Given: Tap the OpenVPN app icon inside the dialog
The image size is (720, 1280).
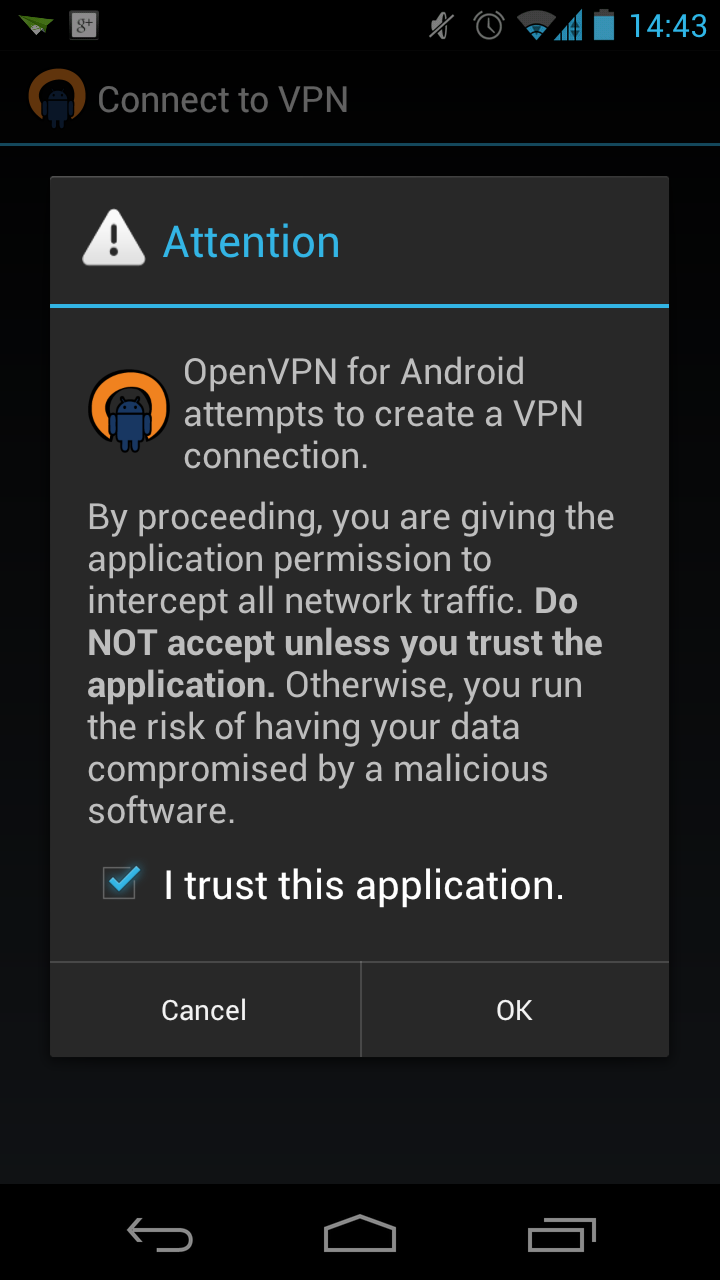Looking at the screenshot, I should pyautogui.click(x=128, y=411).
